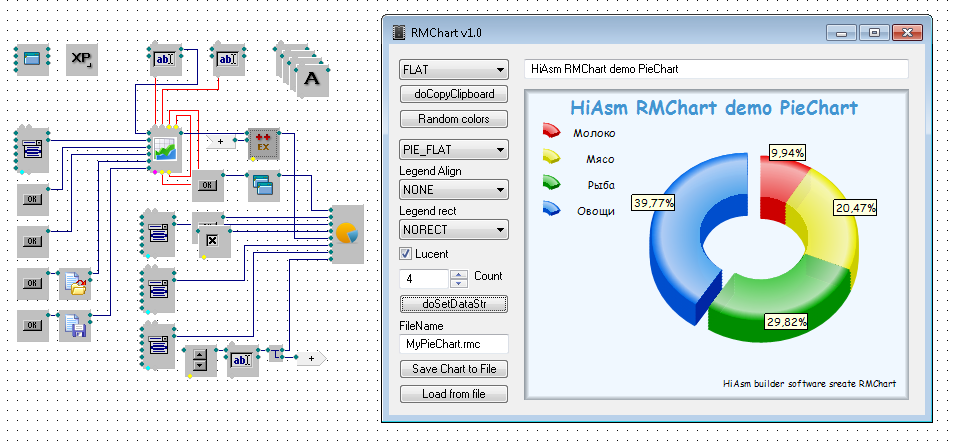Select the XP manifest component

pos(83,61)
